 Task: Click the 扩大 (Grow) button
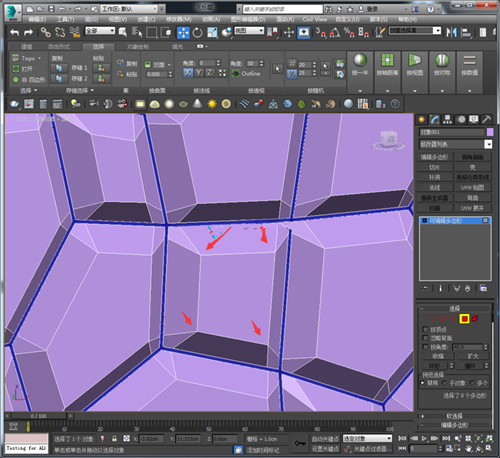pyautogui.click(x=473, y=356)
